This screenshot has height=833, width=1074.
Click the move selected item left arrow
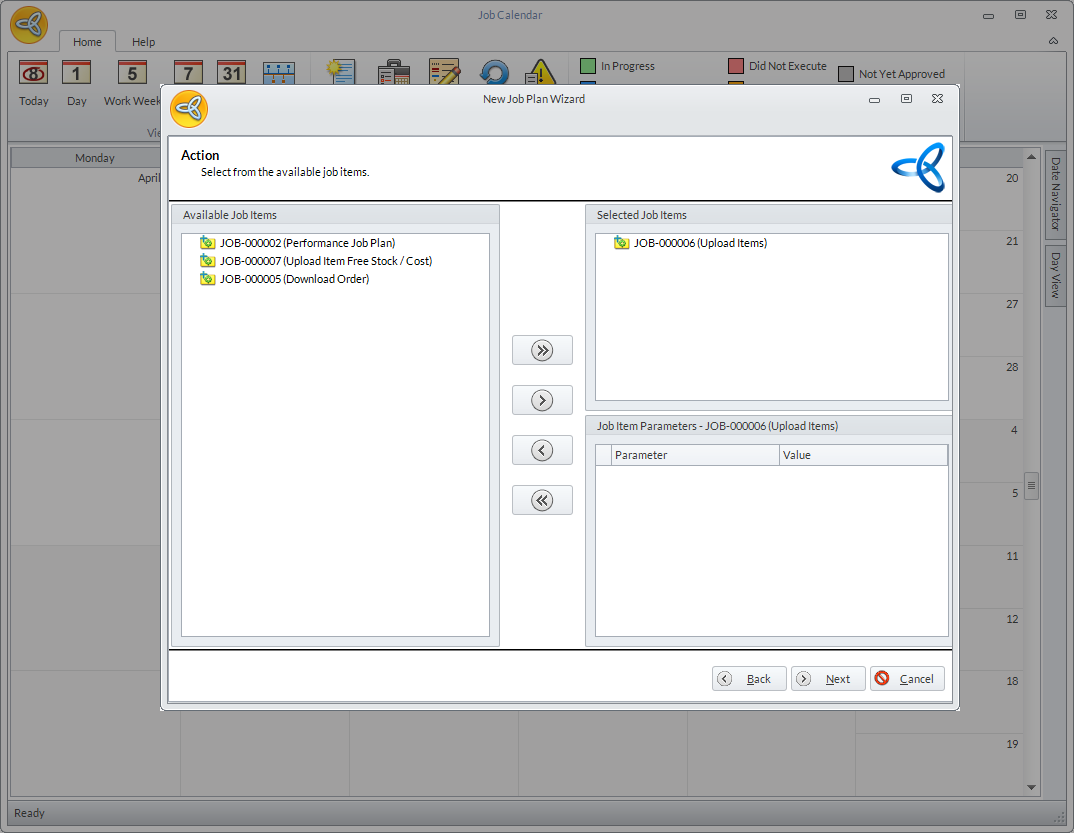[542, 450]
